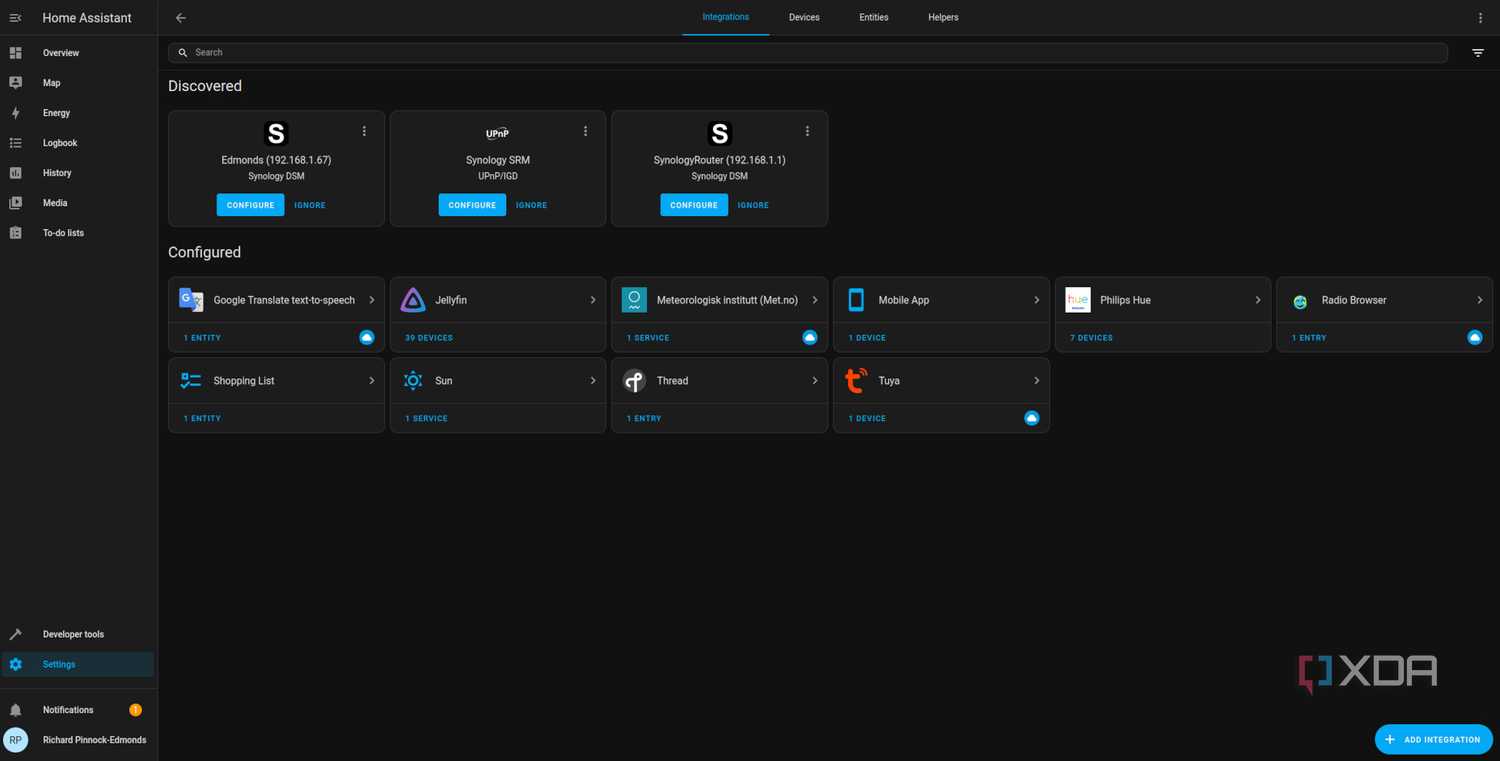The height and width of the screenshot is (761, 1500).
Task: Open the To-do lists clipboard icon
Action: point(15,233)
